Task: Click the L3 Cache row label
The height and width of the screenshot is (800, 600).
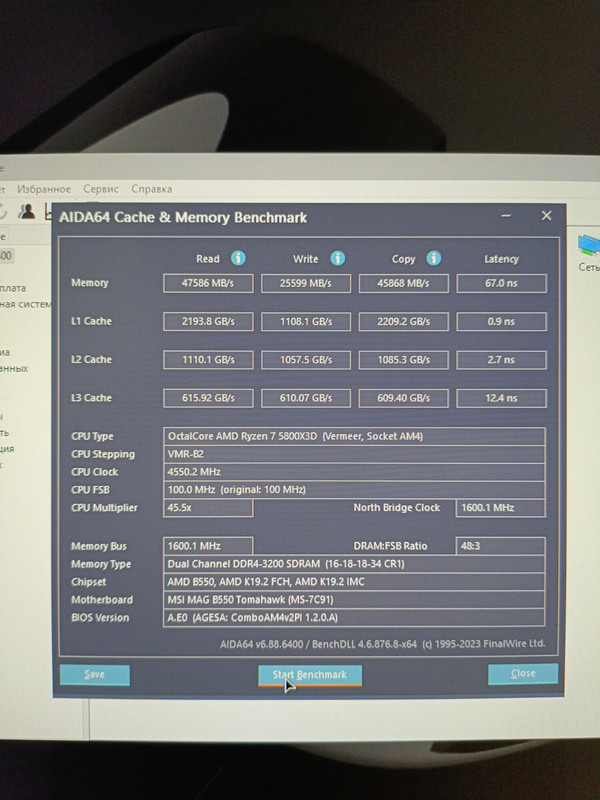Action: (x=91, y=398)
